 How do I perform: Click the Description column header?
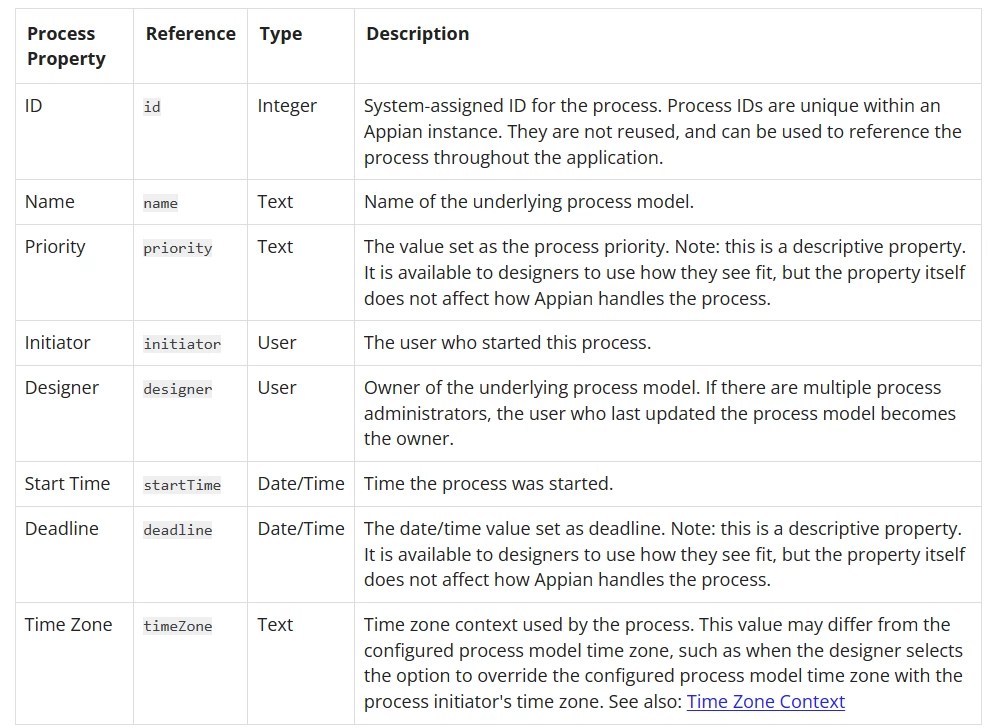(x=418, y=34)
